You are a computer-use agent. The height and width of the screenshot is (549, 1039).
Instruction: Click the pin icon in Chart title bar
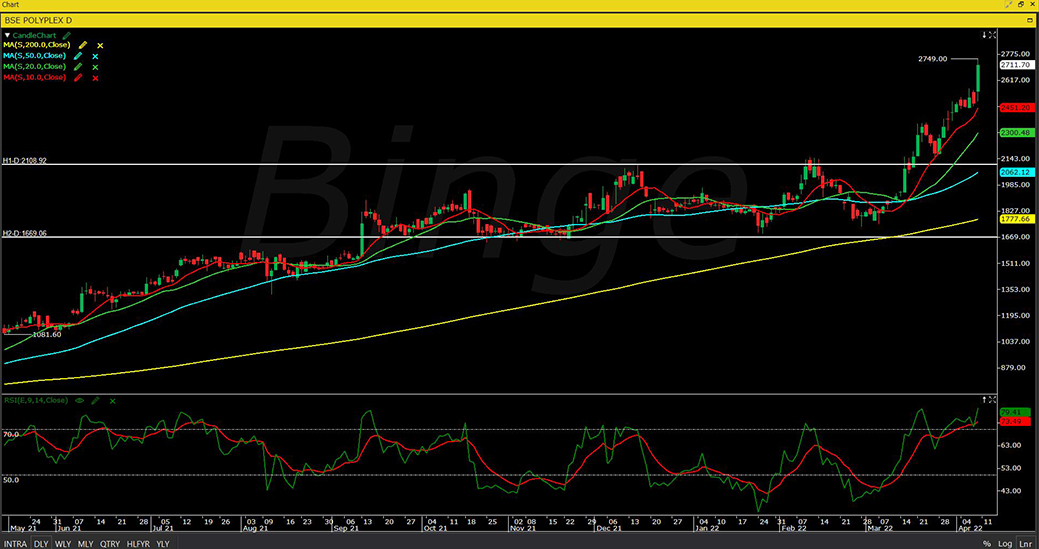tap(1008, 5)
